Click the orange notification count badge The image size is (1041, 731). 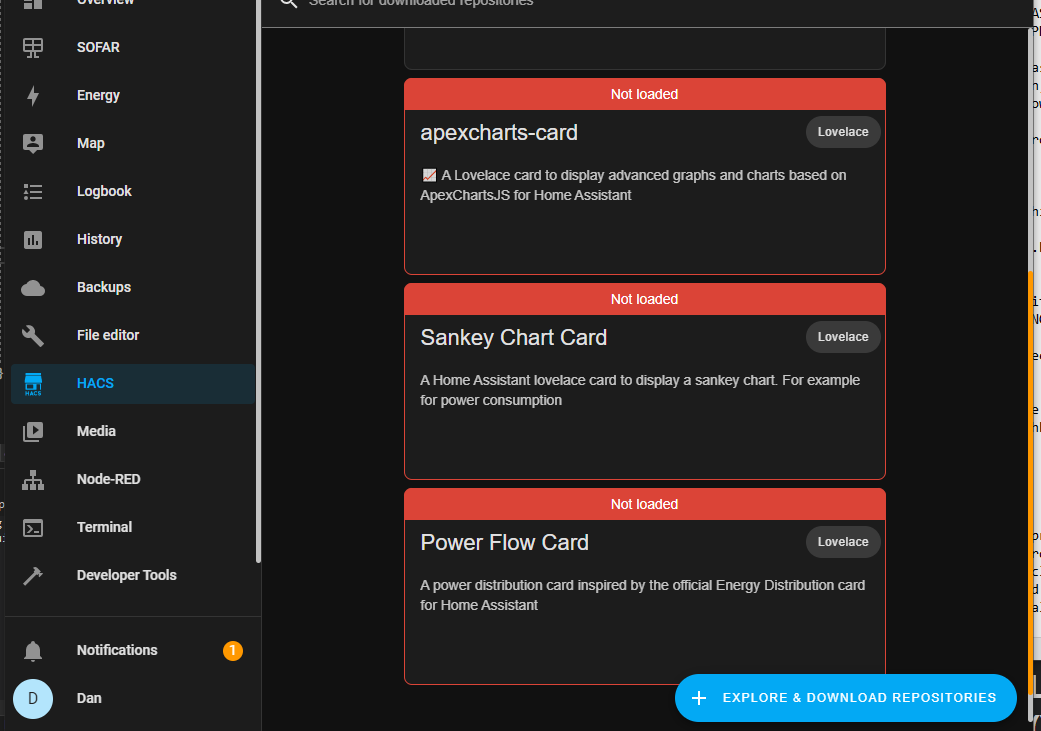(x=232, y=651)
